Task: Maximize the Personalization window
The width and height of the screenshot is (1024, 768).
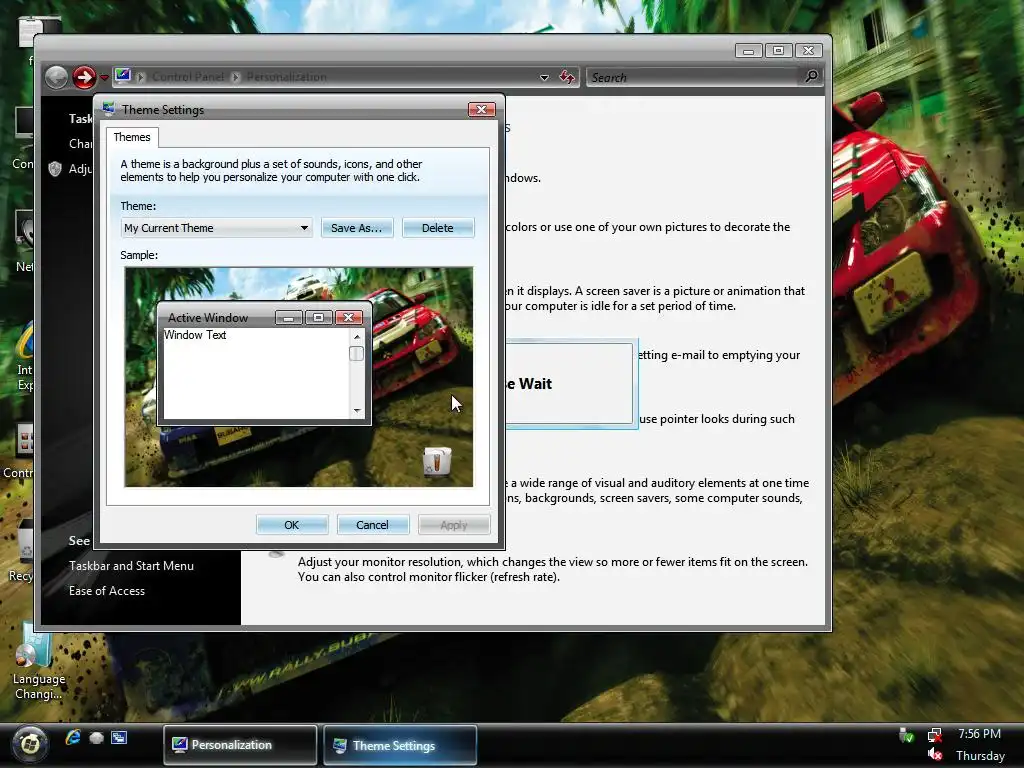Action: coord(778,50)
